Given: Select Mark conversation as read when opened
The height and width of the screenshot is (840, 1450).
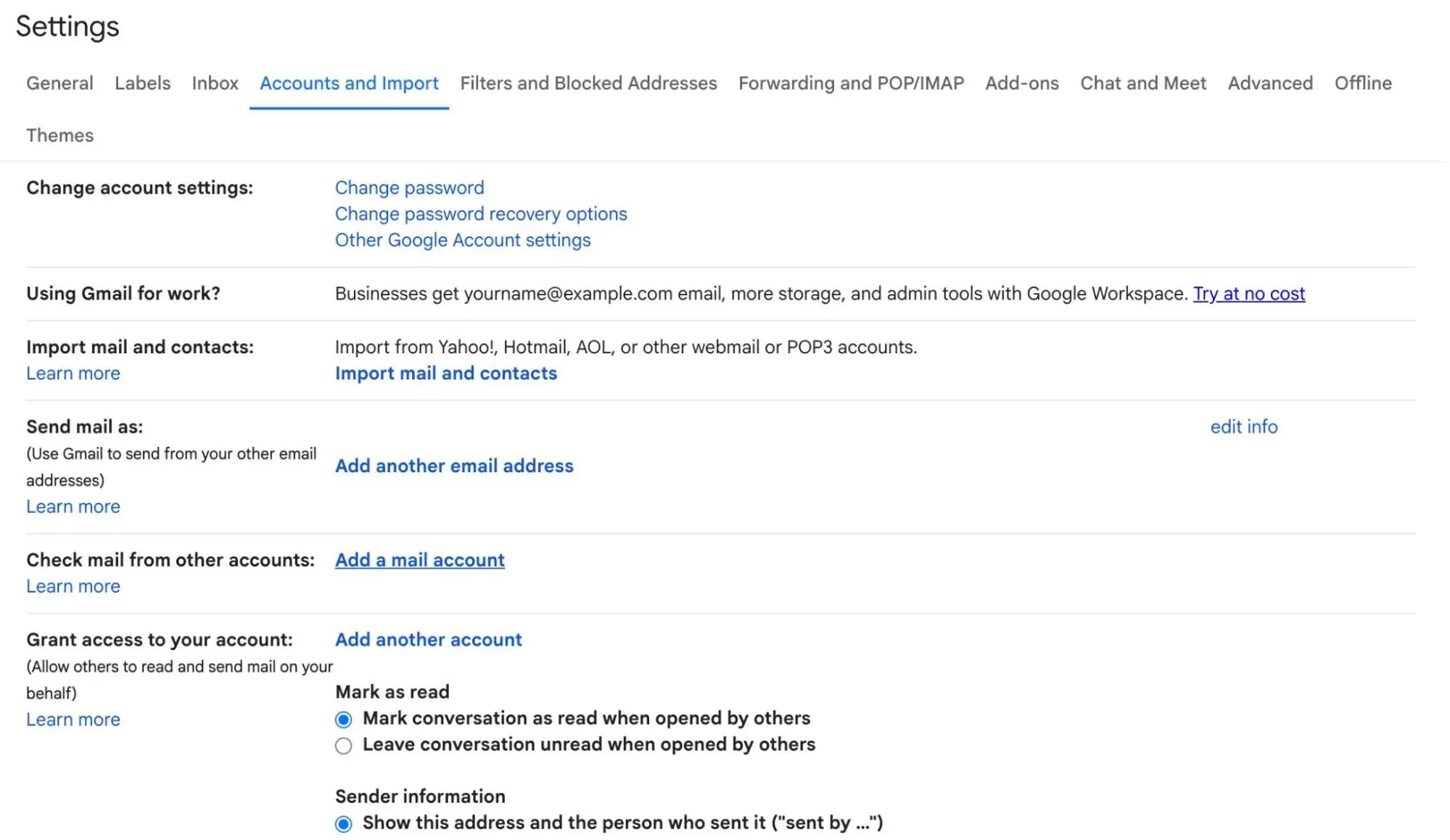Looking at the screenshot, I should coord(344,719).
